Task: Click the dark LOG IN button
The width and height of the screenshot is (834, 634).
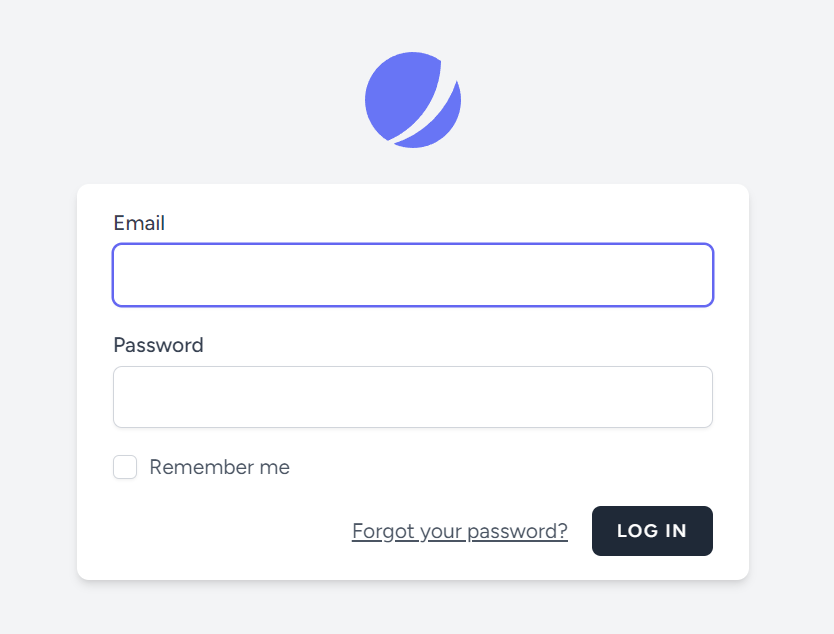Action: coord(652,531)
